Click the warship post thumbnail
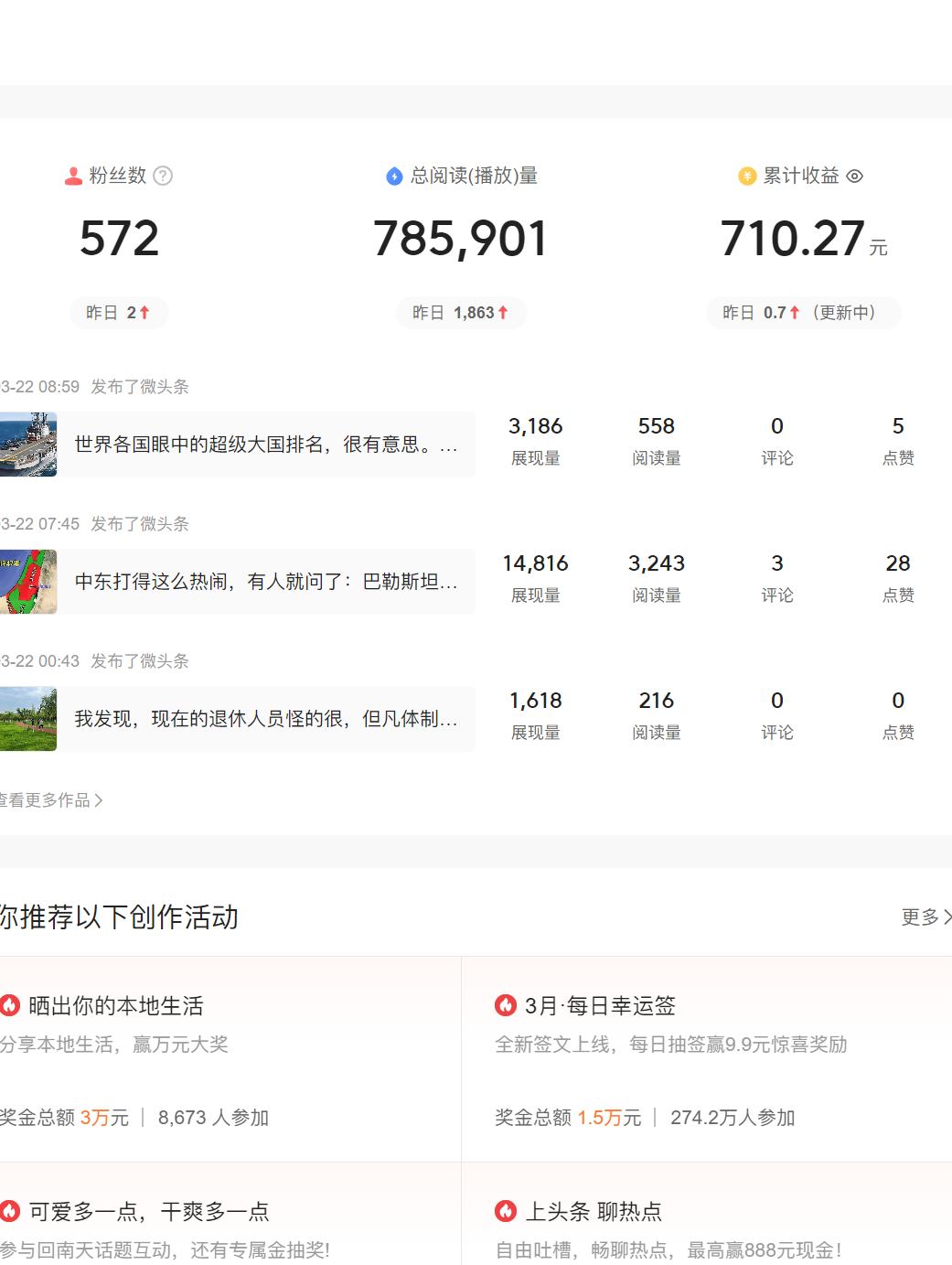Screen dimensions: 952x1265 (x=27, y=444)
